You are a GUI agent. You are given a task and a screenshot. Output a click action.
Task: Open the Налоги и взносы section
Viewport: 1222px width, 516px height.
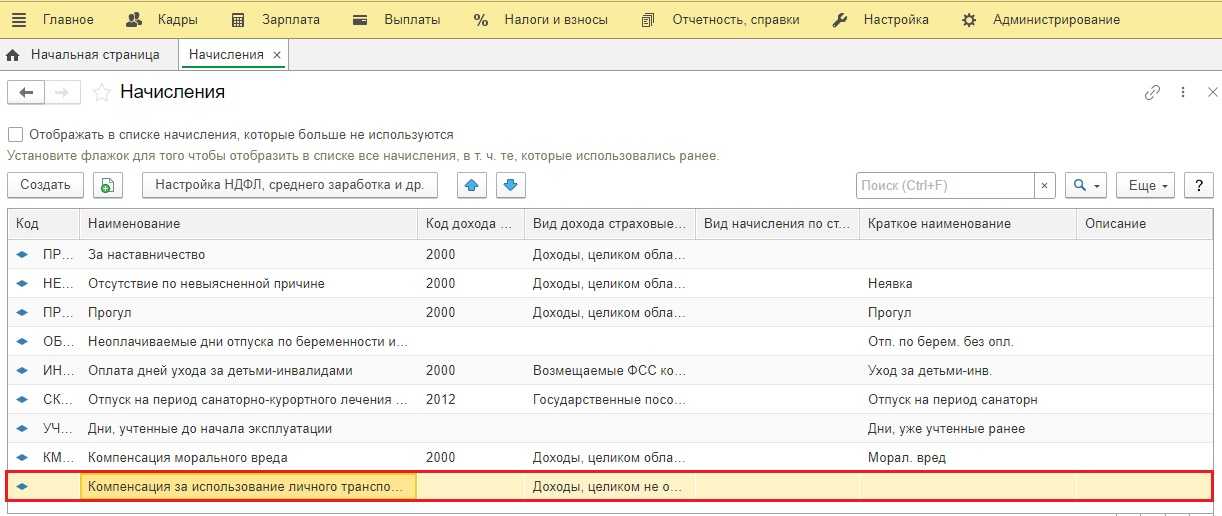(x=540, y=19)
